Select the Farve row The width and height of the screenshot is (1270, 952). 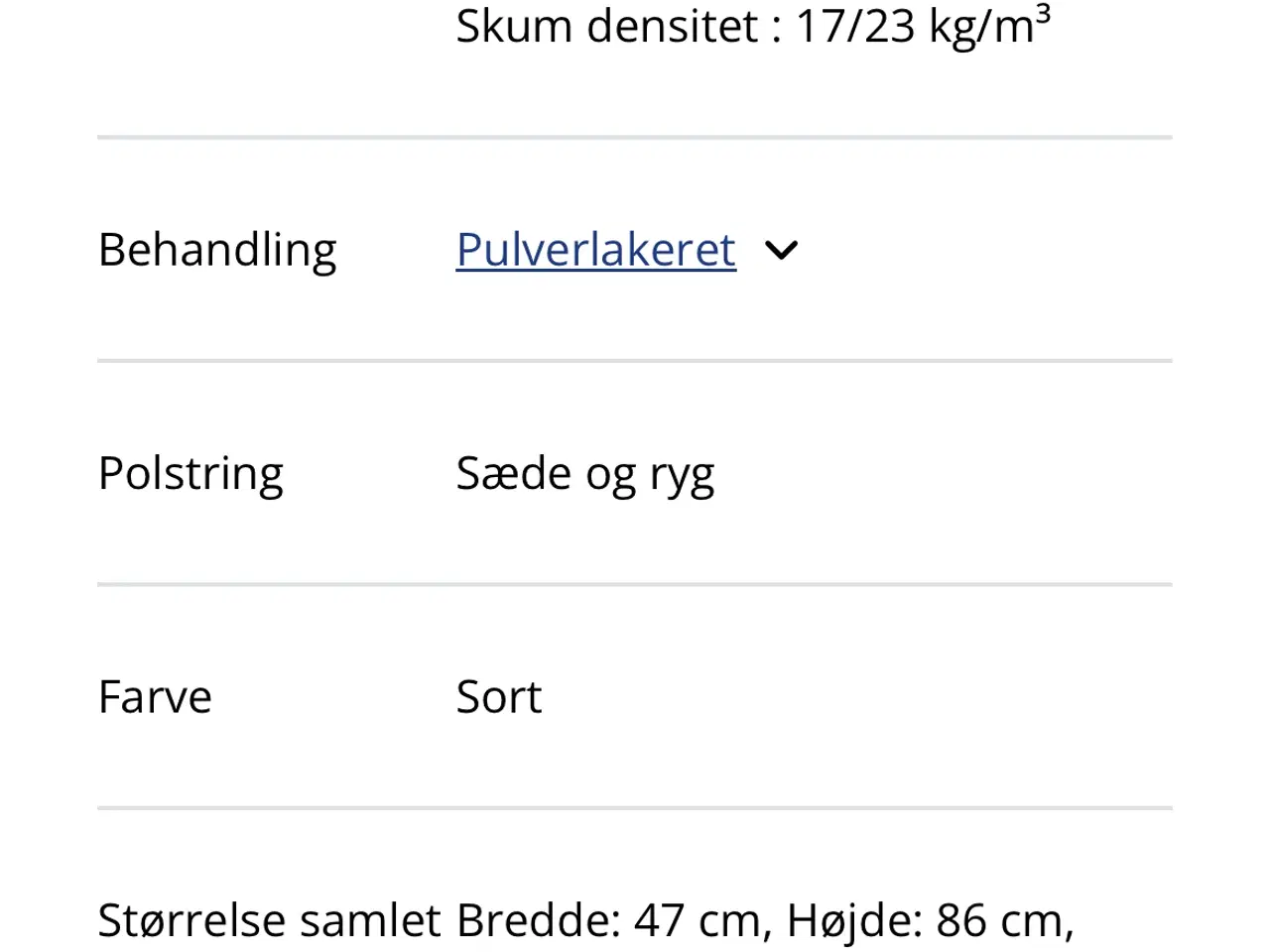click(x=155, y=696)
